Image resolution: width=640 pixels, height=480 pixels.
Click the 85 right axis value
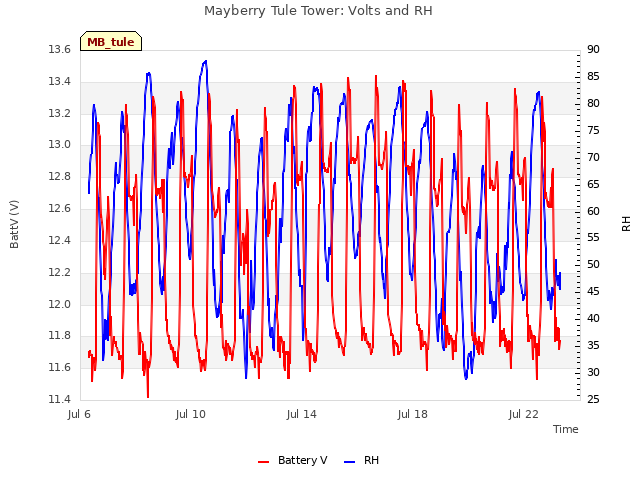tap(593, 76)
